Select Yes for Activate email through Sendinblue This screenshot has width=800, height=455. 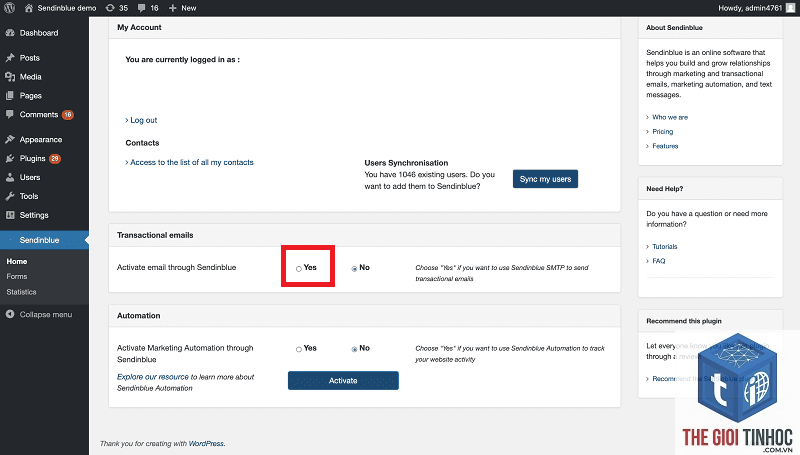click(298, 269)
